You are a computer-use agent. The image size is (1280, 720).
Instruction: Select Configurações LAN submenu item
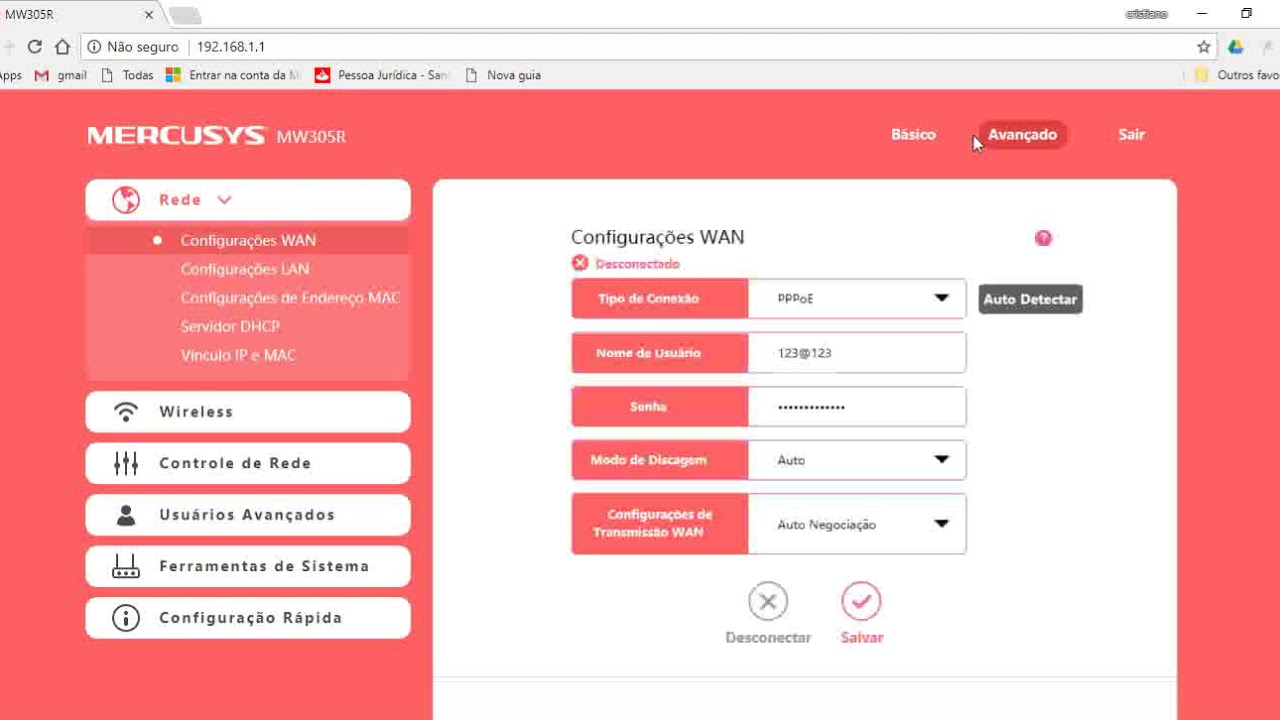click(245, 269)
